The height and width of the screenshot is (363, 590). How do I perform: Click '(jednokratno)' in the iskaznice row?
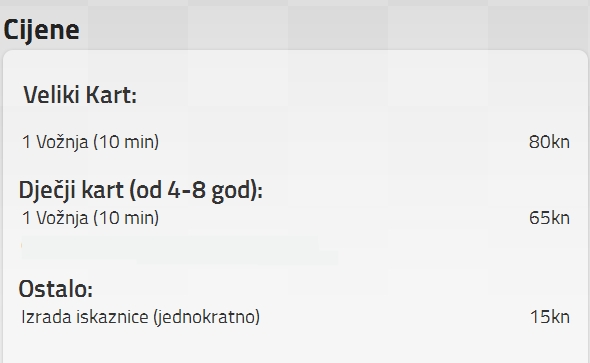pyautogui.click(x=206, y=317)
